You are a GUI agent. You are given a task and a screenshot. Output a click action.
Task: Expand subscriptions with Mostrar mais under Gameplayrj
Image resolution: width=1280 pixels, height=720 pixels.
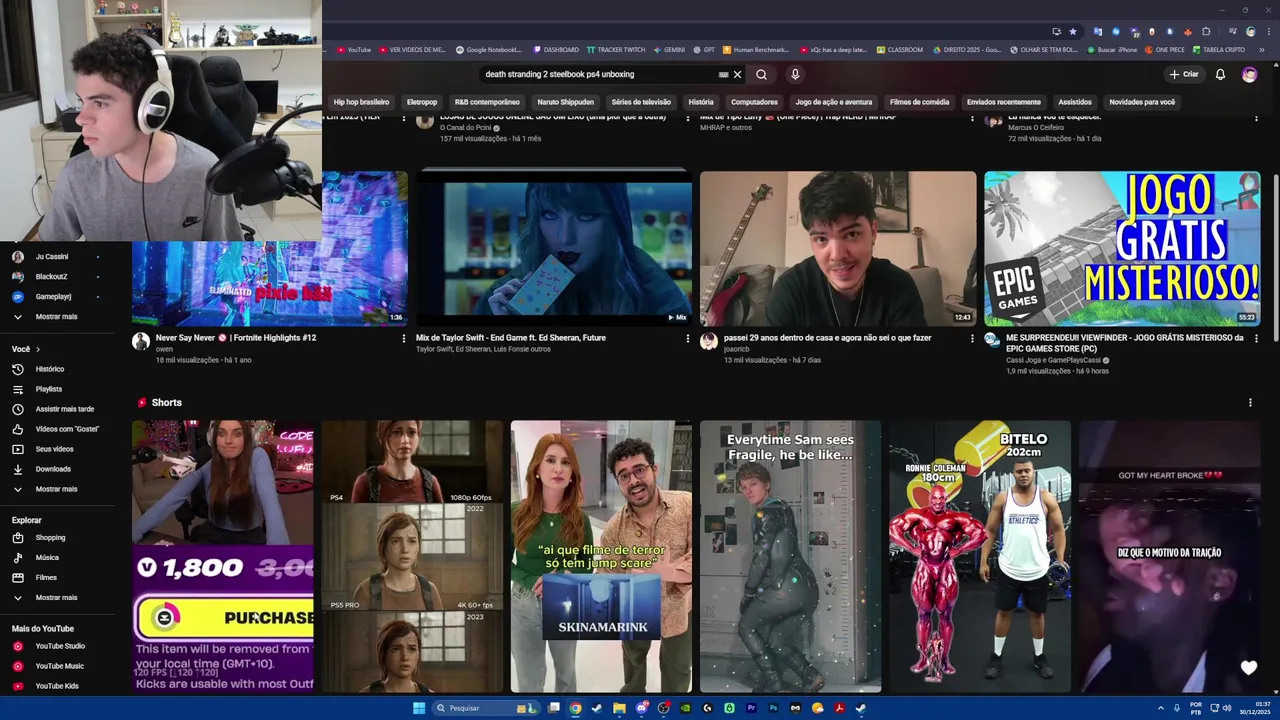[x=57, y=317]
